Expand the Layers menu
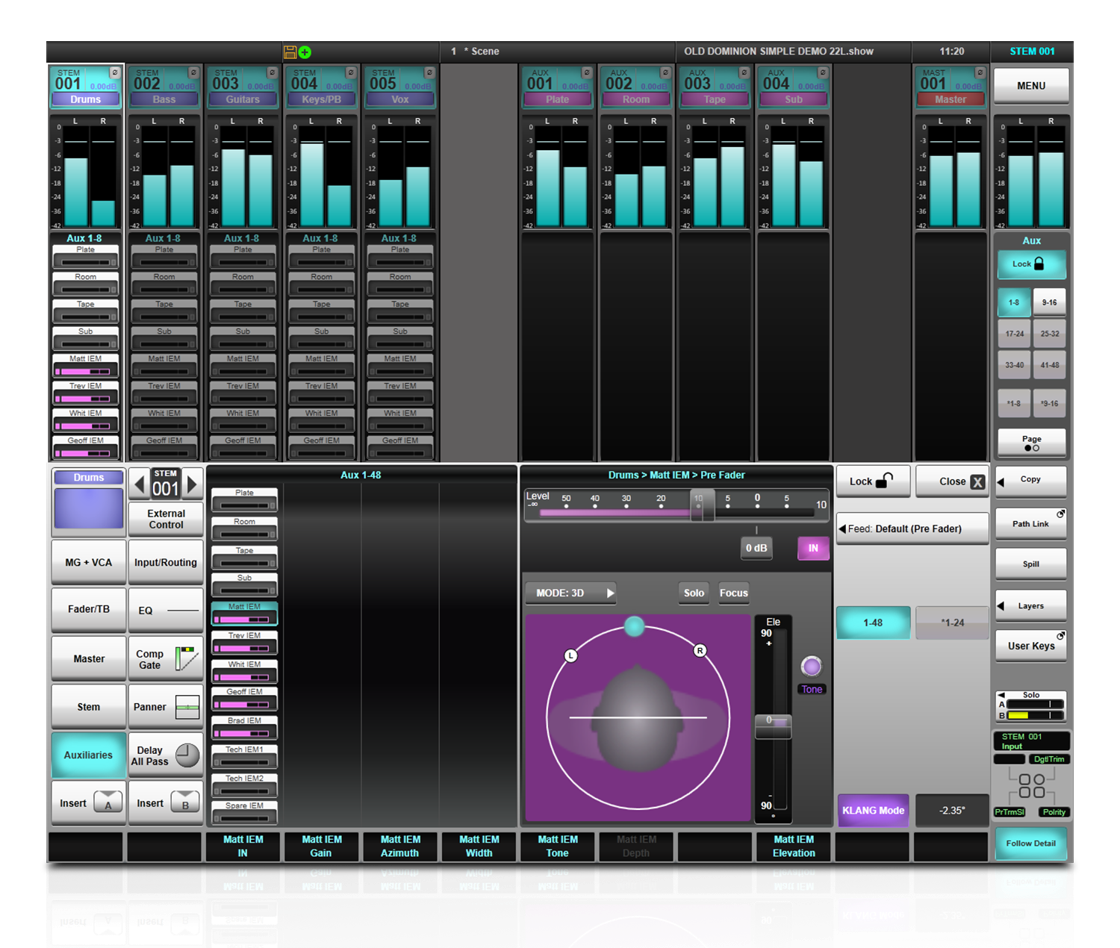This screenshot has width=1120, height=948. 1030,606
